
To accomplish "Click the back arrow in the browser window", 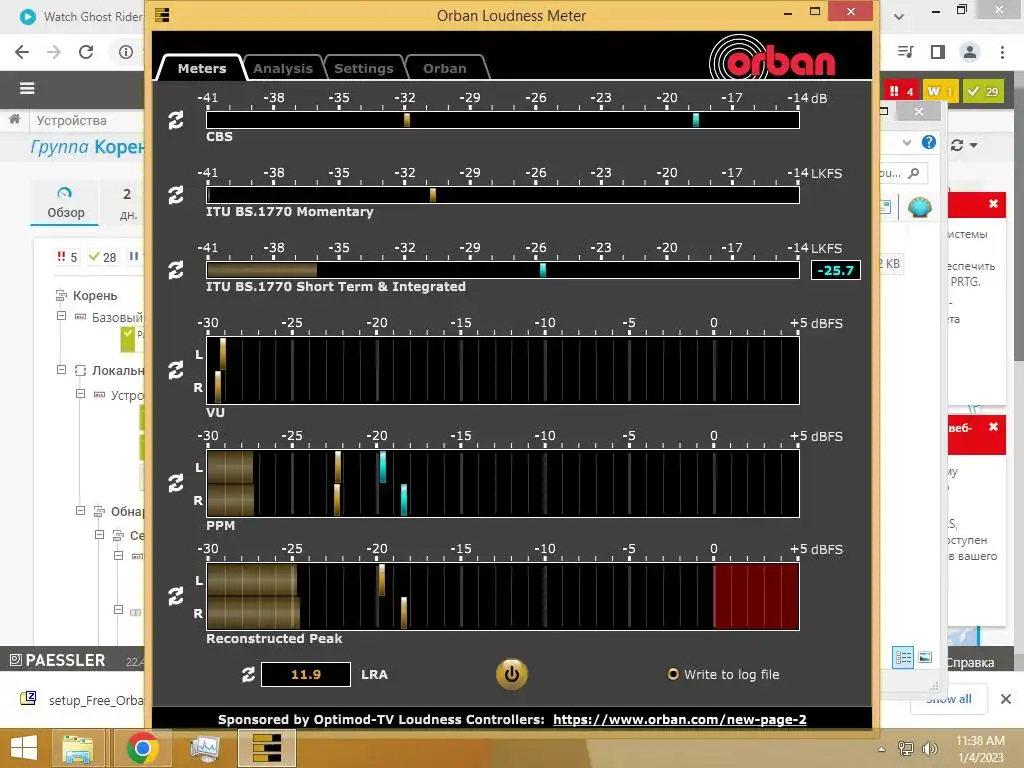I will pyautogui.click(x=22, y=52).
